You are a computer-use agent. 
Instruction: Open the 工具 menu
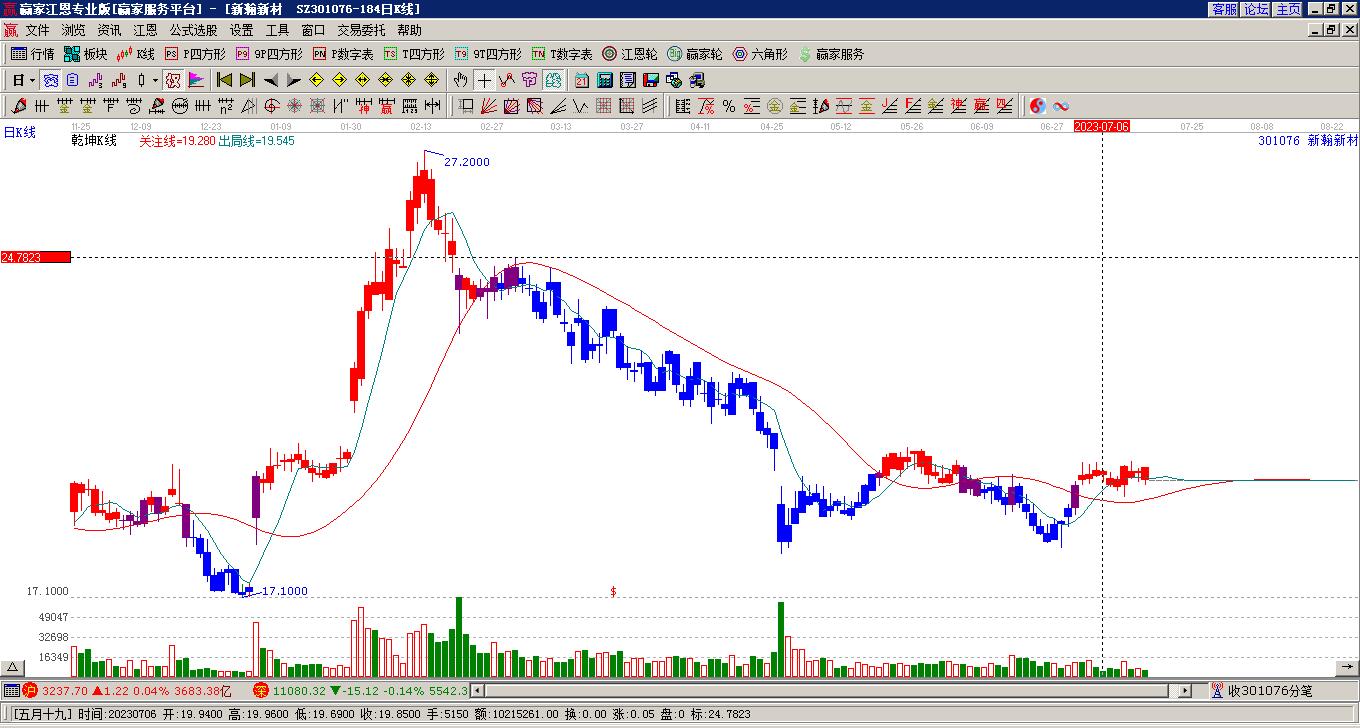pos(277,31)
